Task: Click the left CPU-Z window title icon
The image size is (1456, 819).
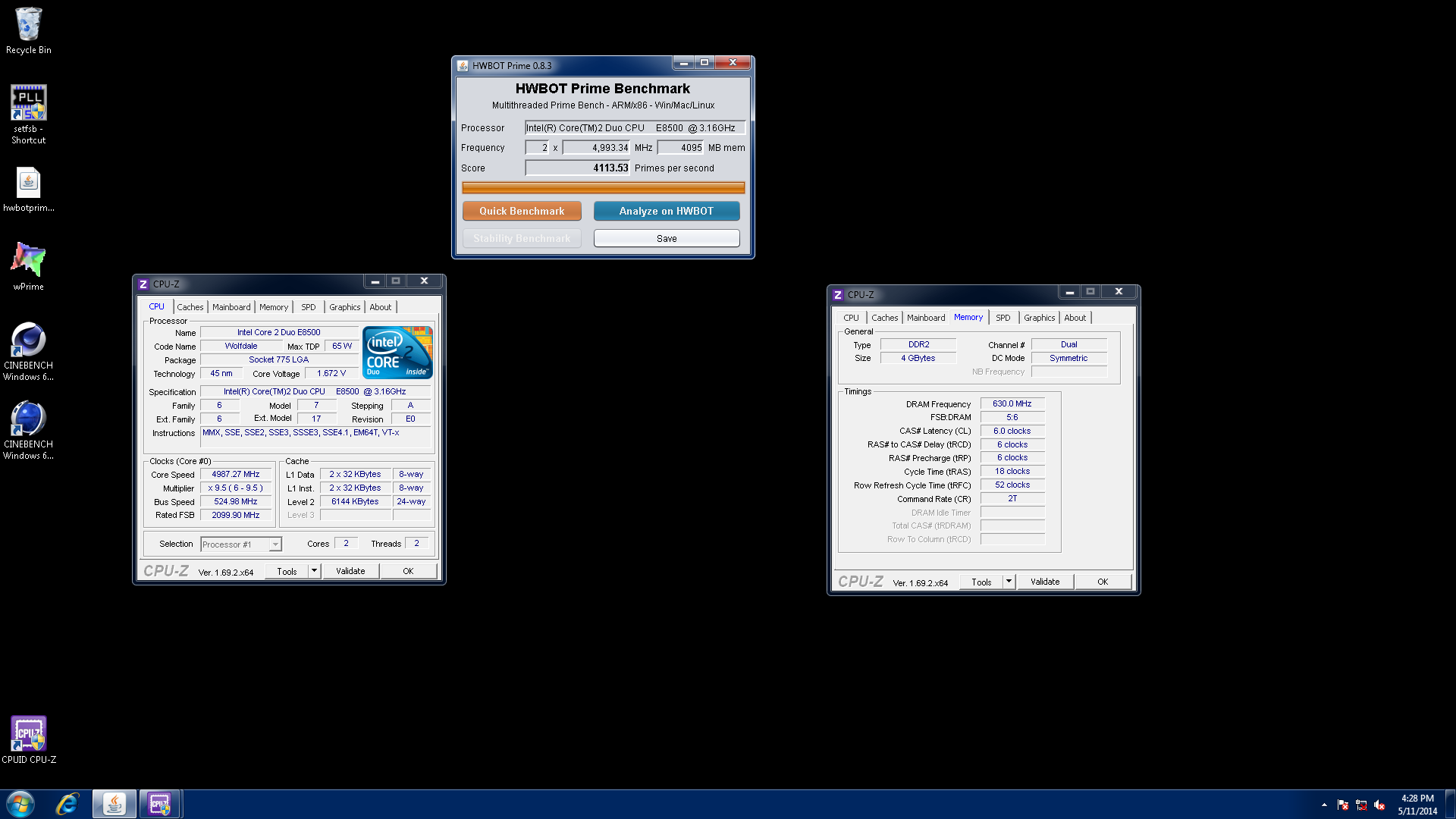Action: [x=143, y=284]
